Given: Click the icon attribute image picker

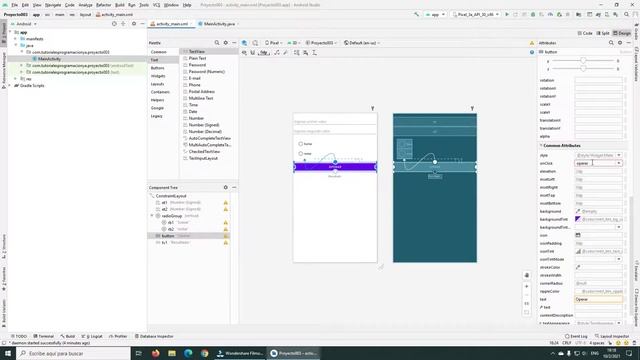Looking at the screenshot, I should click(x=578, y=235).
